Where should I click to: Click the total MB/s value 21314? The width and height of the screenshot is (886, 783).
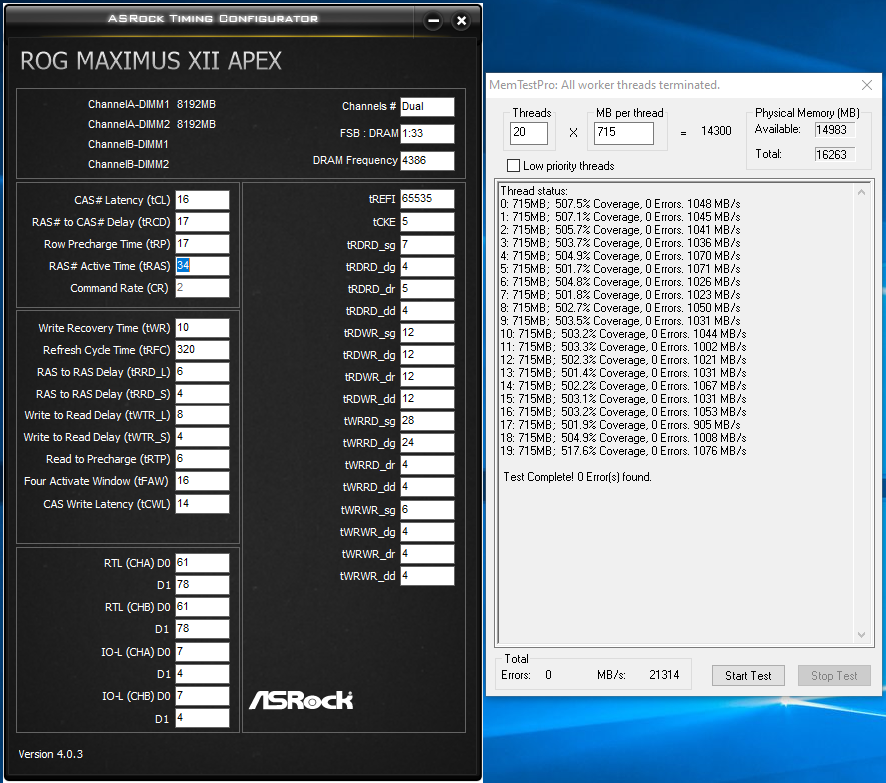[x=664, y=675]
